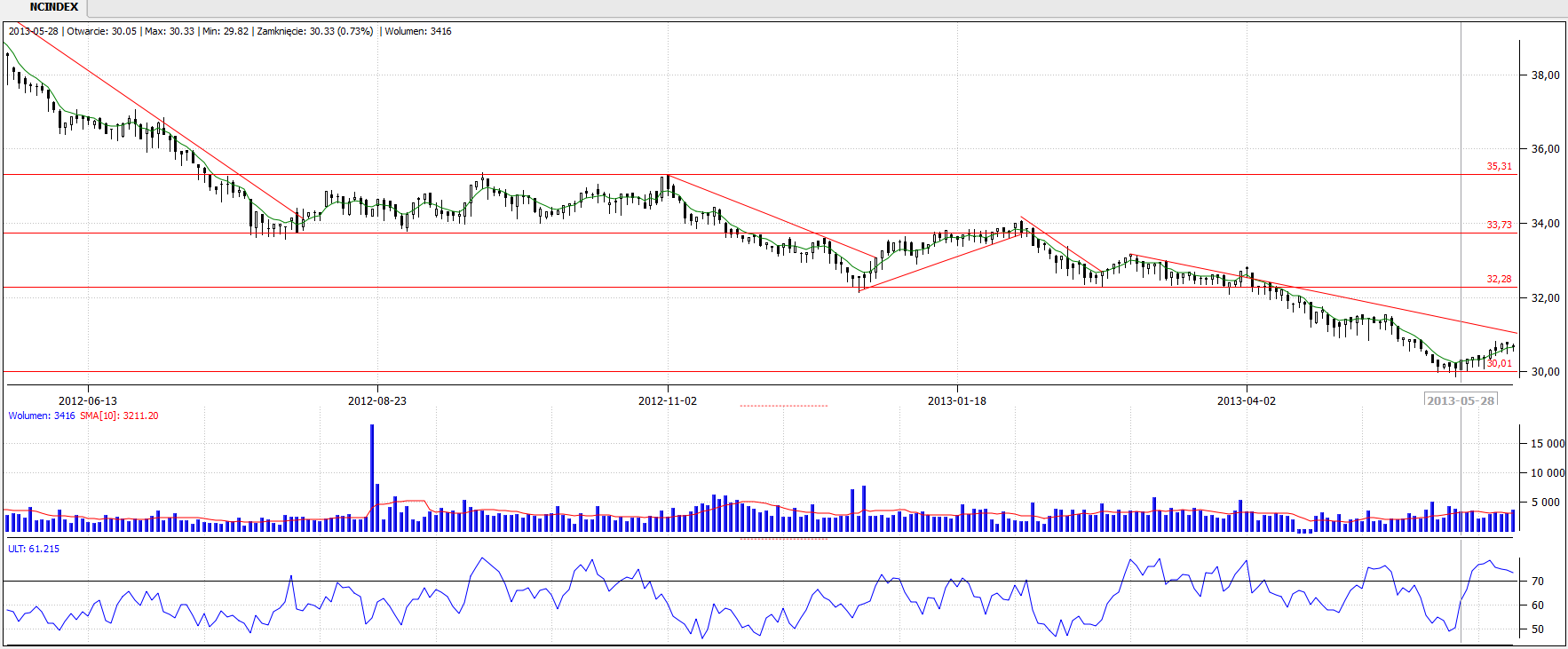Click the 15 000 volume axis value
This screenshot has height=649, width=1568.
tap(1547, 444)
